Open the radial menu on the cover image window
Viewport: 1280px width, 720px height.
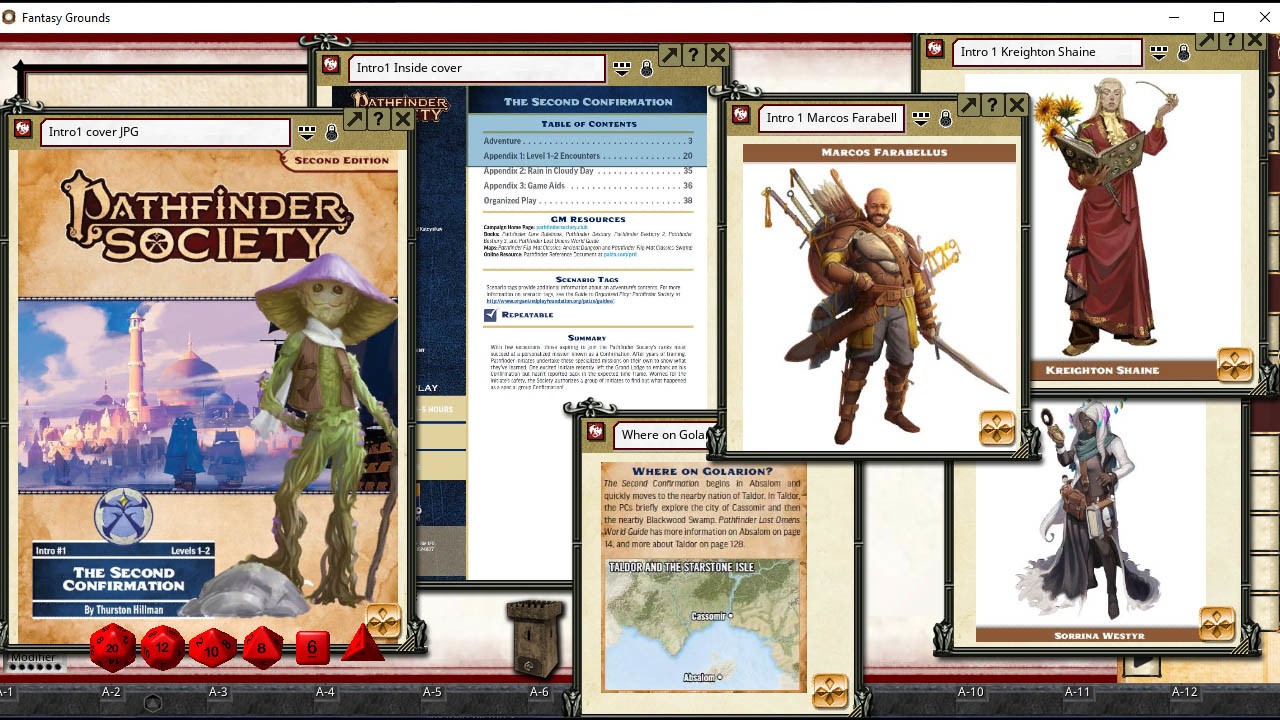(x=385, y=620)
